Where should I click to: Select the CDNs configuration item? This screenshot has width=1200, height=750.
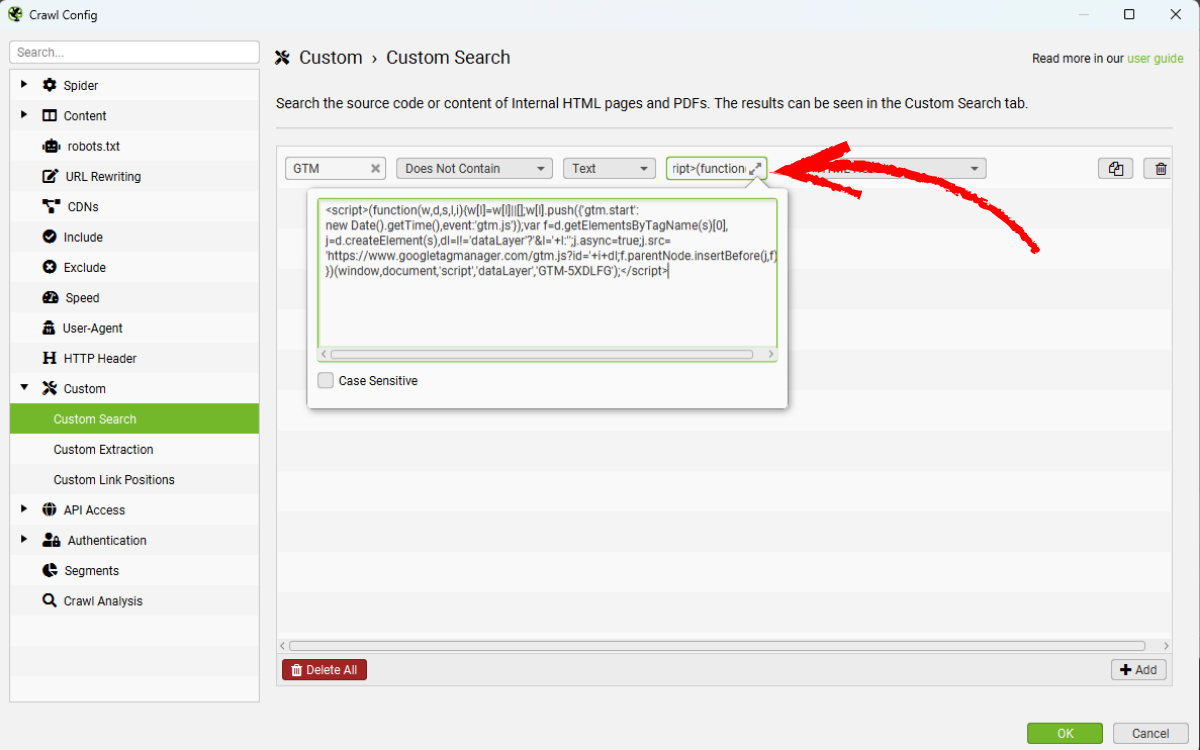click(x=82, y=207)
